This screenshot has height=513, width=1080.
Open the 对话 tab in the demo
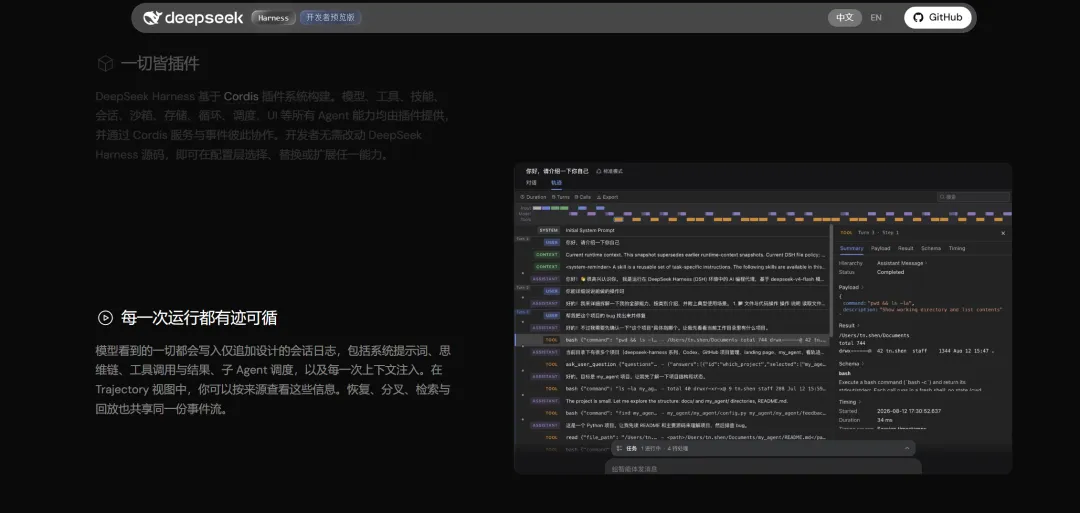click(x=531, y=183)
